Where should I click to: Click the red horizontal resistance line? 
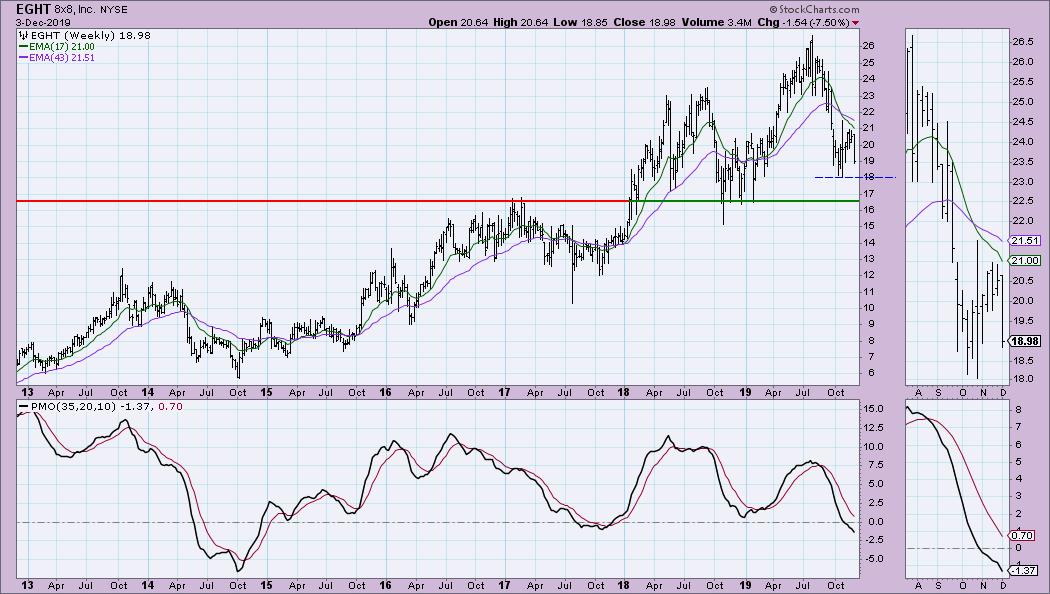(x=323, y=201)
